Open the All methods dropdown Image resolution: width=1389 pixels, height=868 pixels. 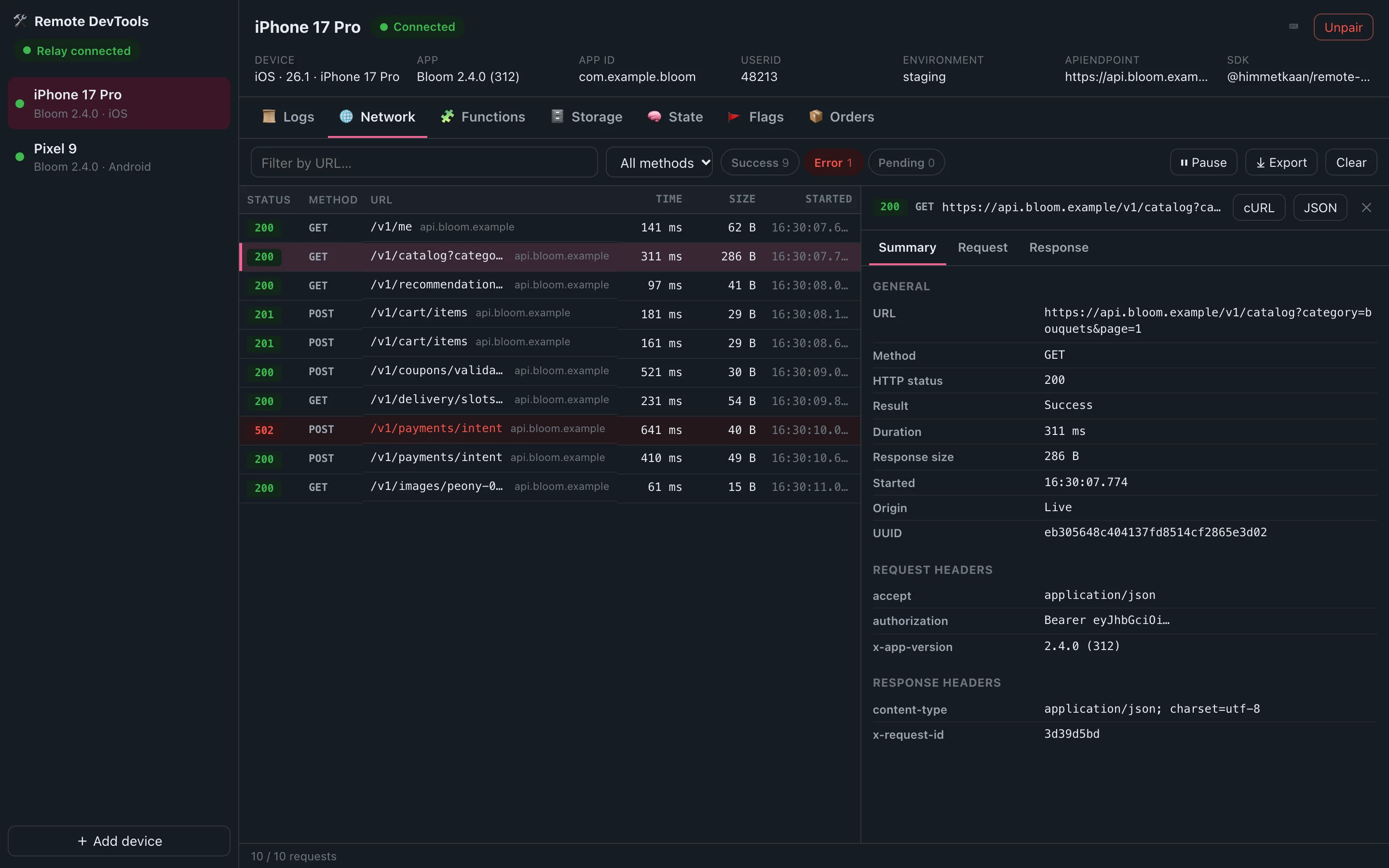pyautogui.click(x=659, y=163)
